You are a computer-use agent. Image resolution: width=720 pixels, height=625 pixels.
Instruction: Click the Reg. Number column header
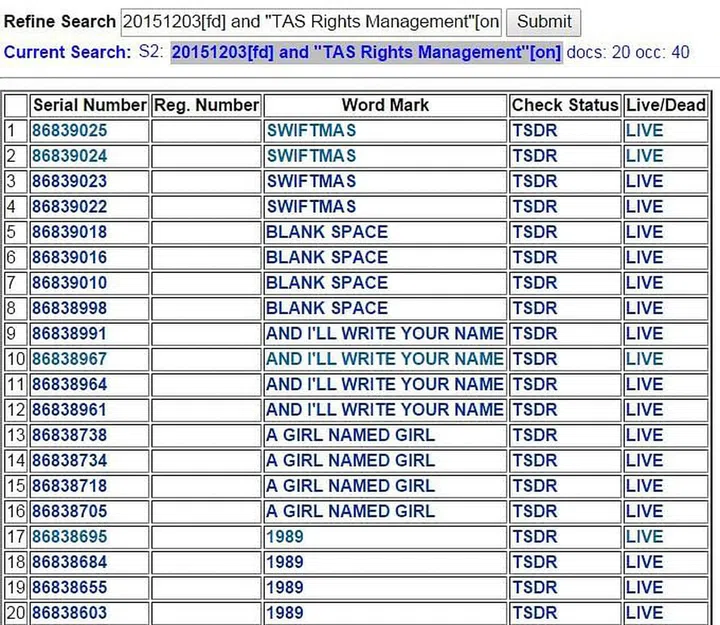click(206, 105)
